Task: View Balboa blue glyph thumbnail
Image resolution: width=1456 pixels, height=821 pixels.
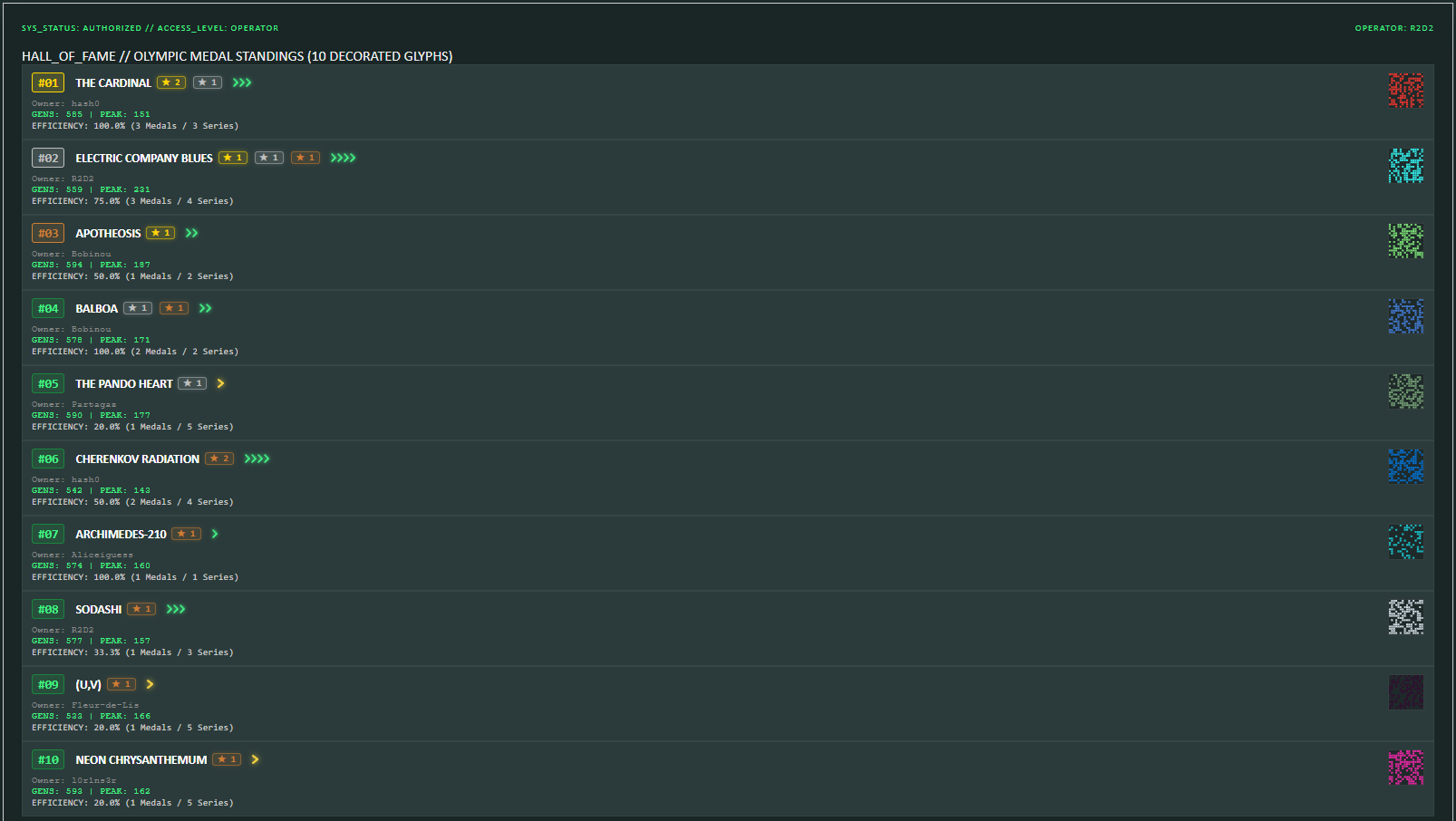Action: click(x=1405, y=316)
